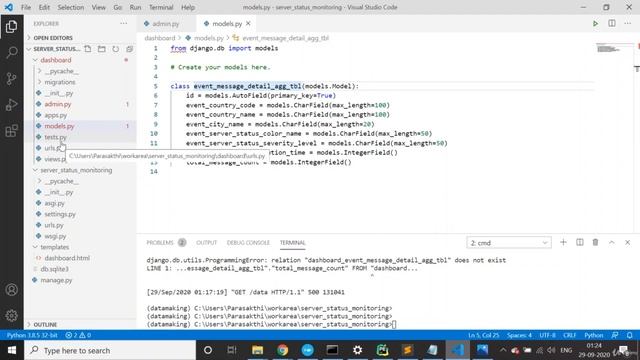Add a new terminal with plus icon
The image size is (640, 360).
563,242
